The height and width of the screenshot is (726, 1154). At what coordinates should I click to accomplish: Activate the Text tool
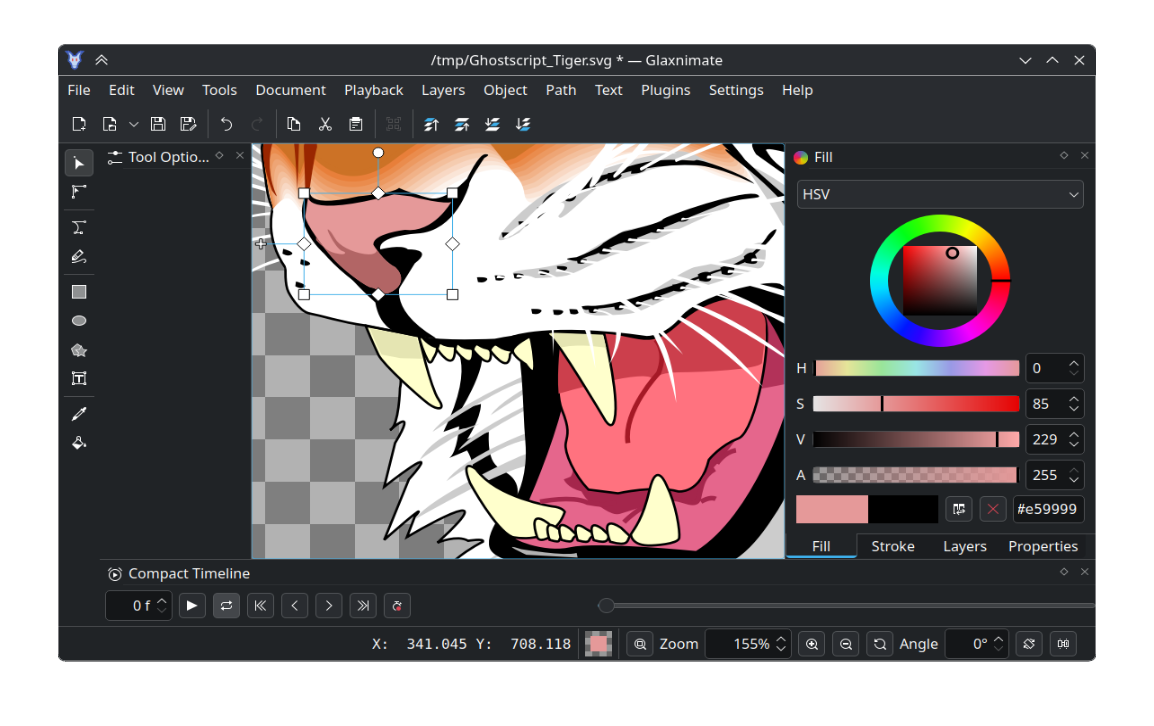(79, 378)
